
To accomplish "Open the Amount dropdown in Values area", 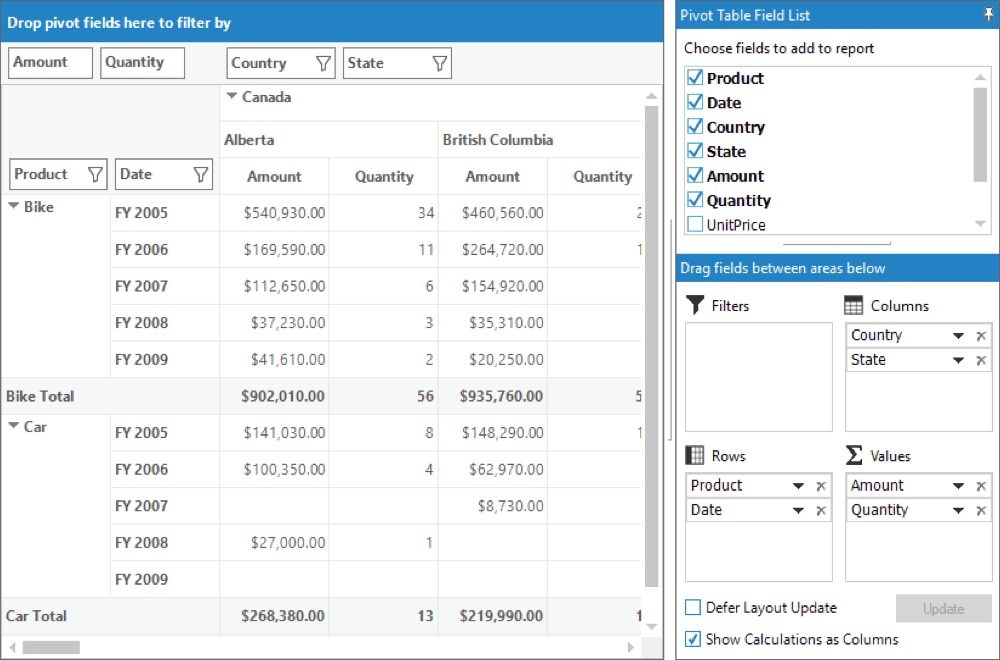I will (958, 486).
